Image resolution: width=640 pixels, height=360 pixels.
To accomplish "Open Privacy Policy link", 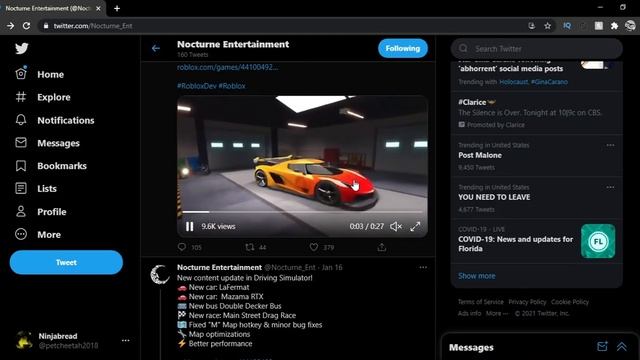I will (x=527, y=302).
